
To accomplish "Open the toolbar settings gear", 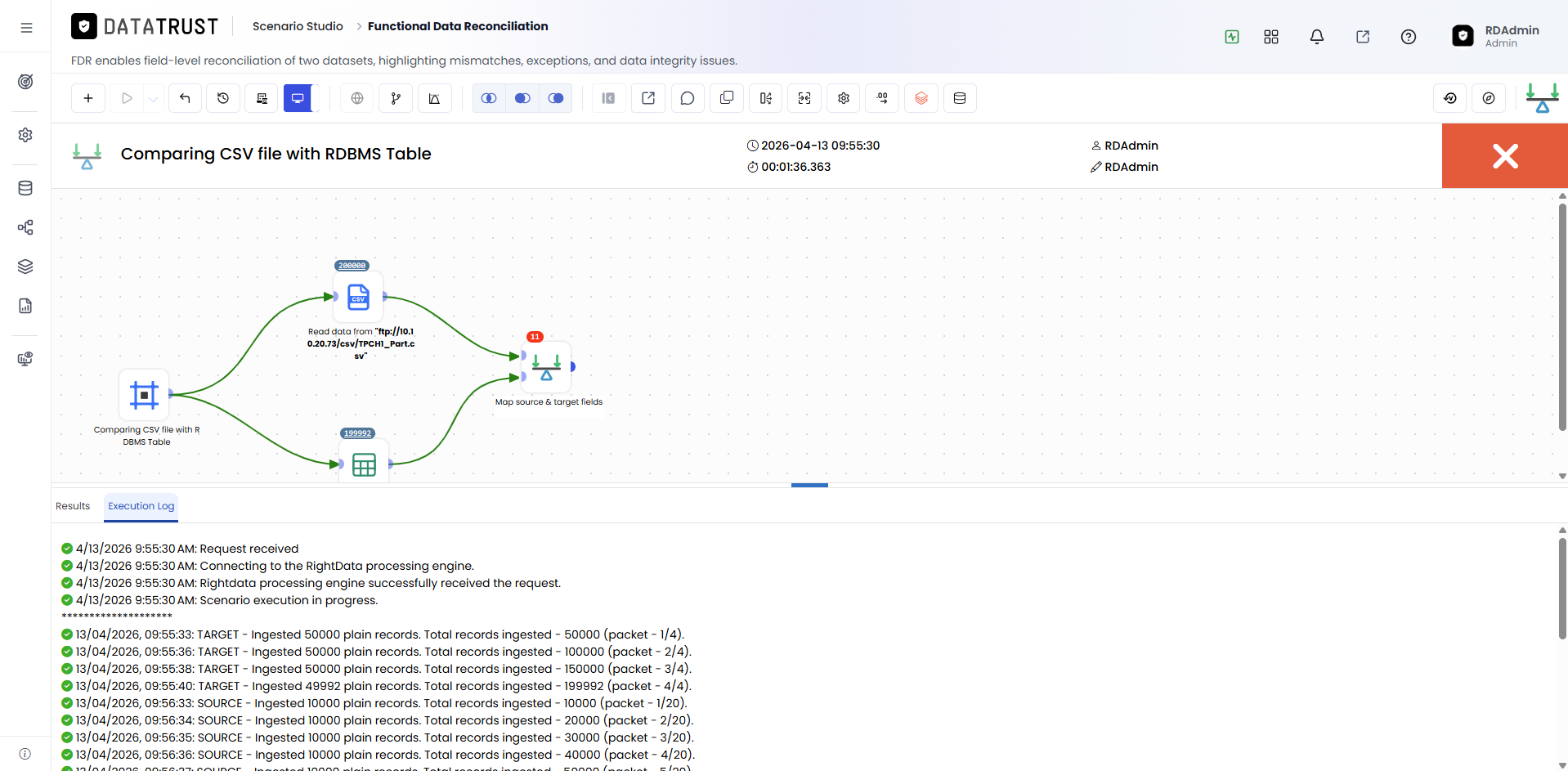I will [x=844, y=98].
